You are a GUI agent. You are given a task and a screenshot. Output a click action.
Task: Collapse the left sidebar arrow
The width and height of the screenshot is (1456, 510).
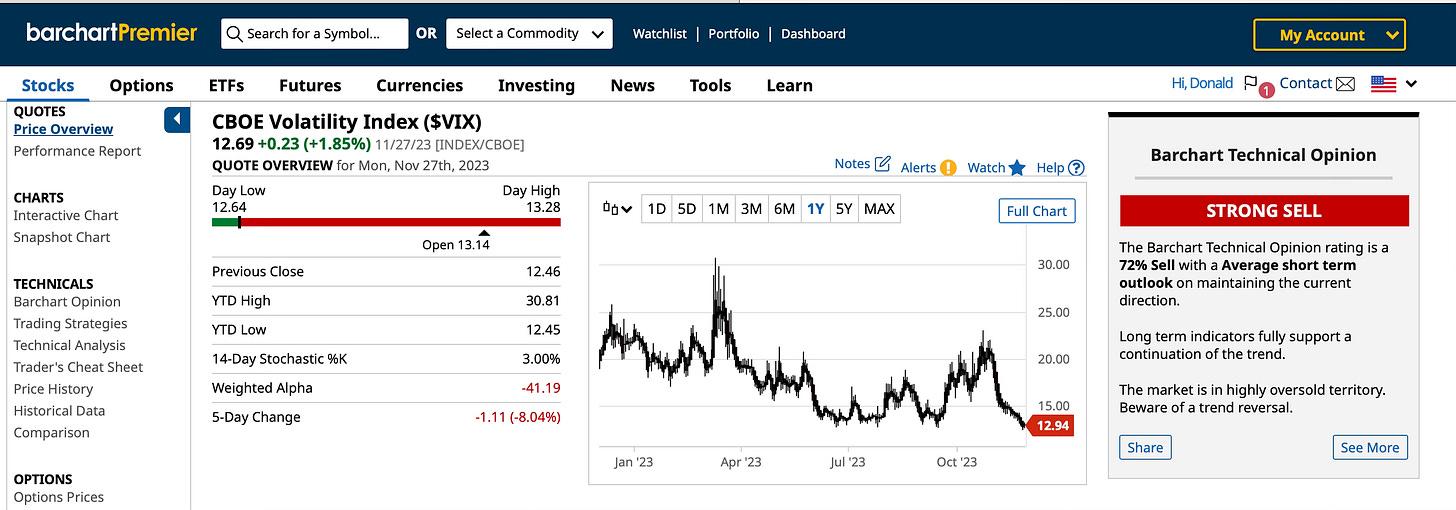coord(177,120)
